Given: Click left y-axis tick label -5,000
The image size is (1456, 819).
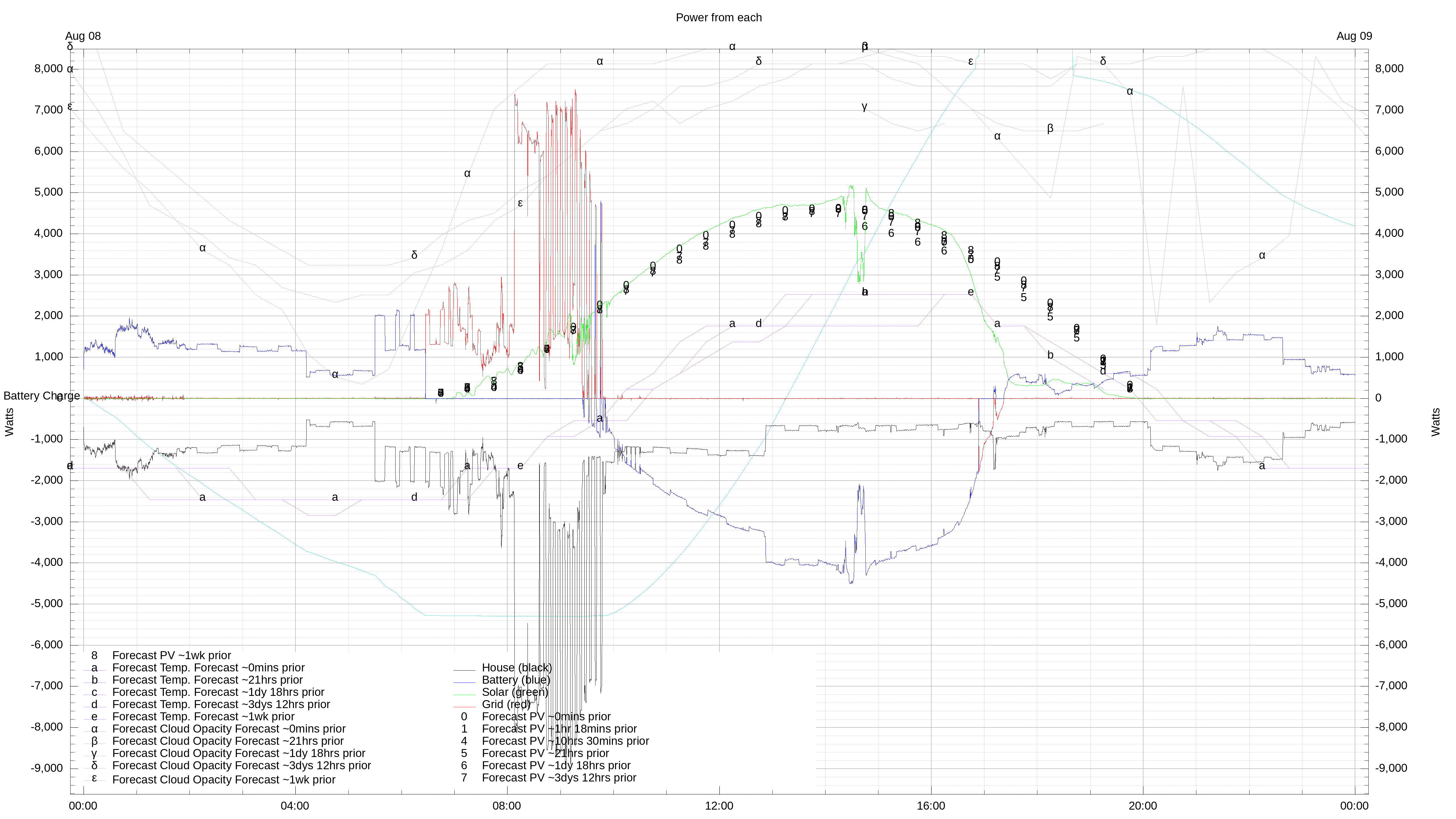Looking at the screenshot, I should 47,604.
